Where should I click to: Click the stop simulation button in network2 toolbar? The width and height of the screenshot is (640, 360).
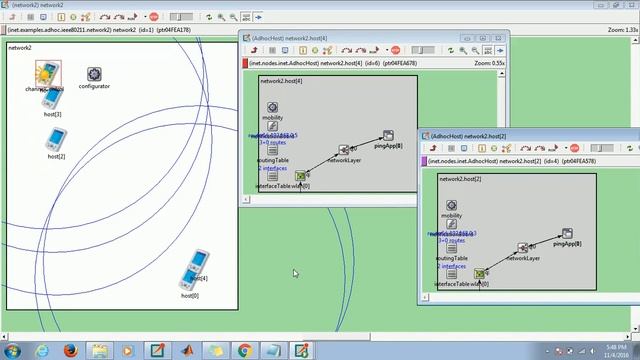coord(154,17)
